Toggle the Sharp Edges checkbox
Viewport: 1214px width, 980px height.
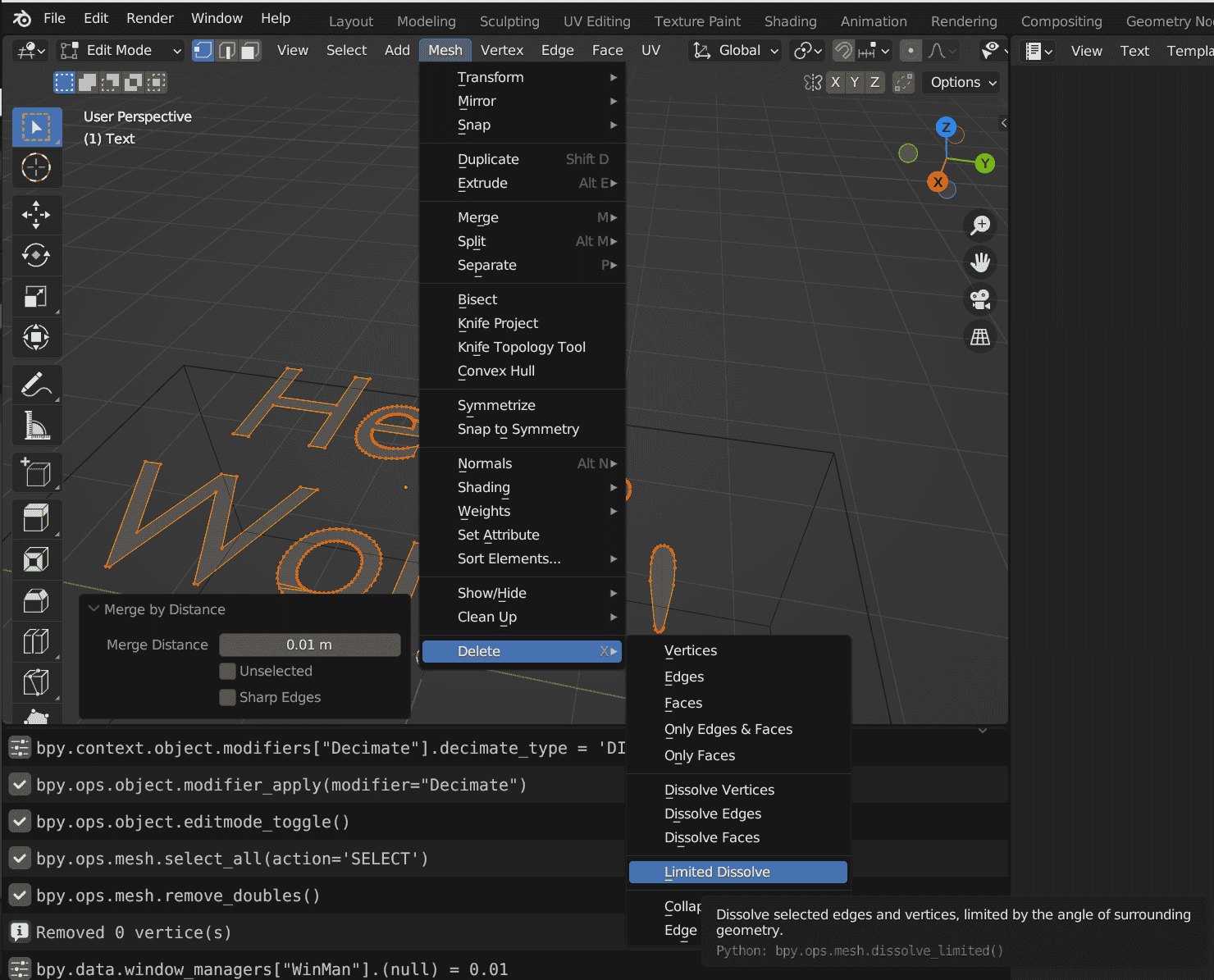[x=228, y=697]
